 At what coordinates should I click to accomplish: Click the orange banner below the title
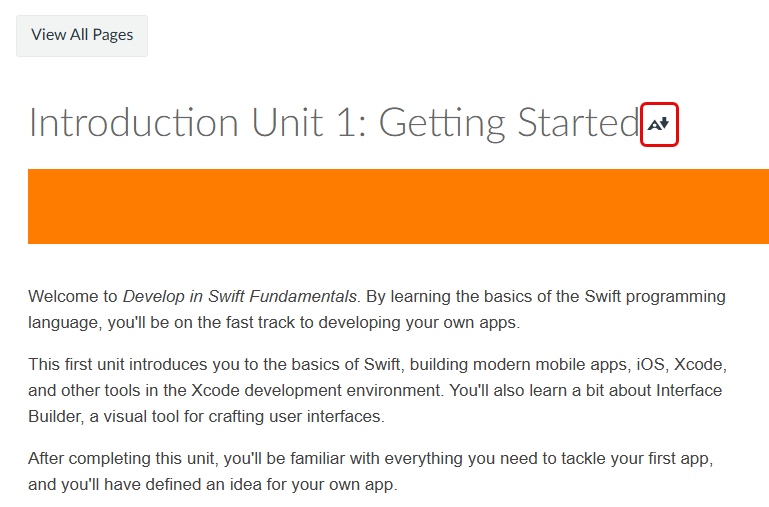[x=398, y=206]
